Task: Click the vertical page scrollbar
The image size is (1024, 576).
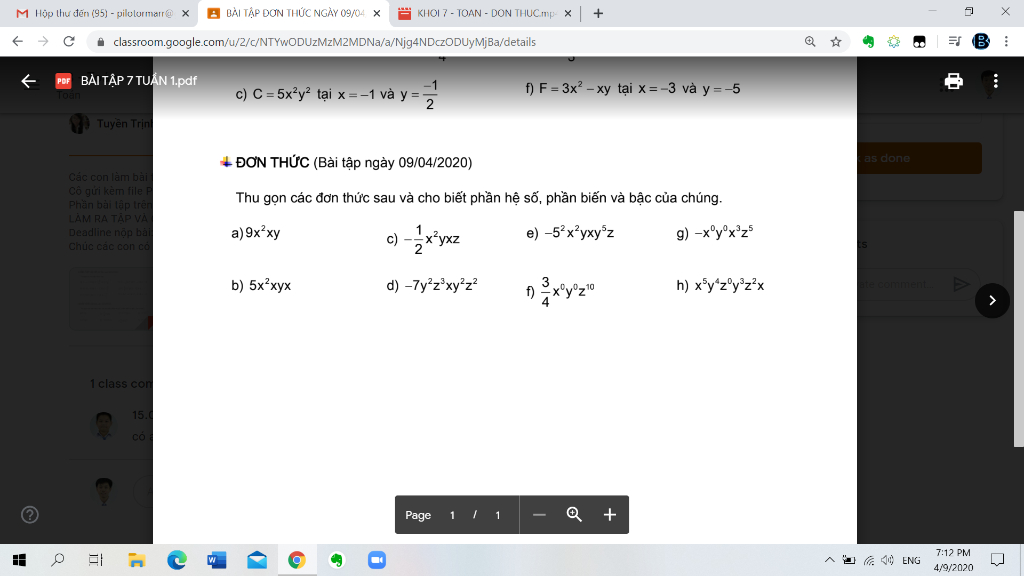Action: pos(1018,328)
